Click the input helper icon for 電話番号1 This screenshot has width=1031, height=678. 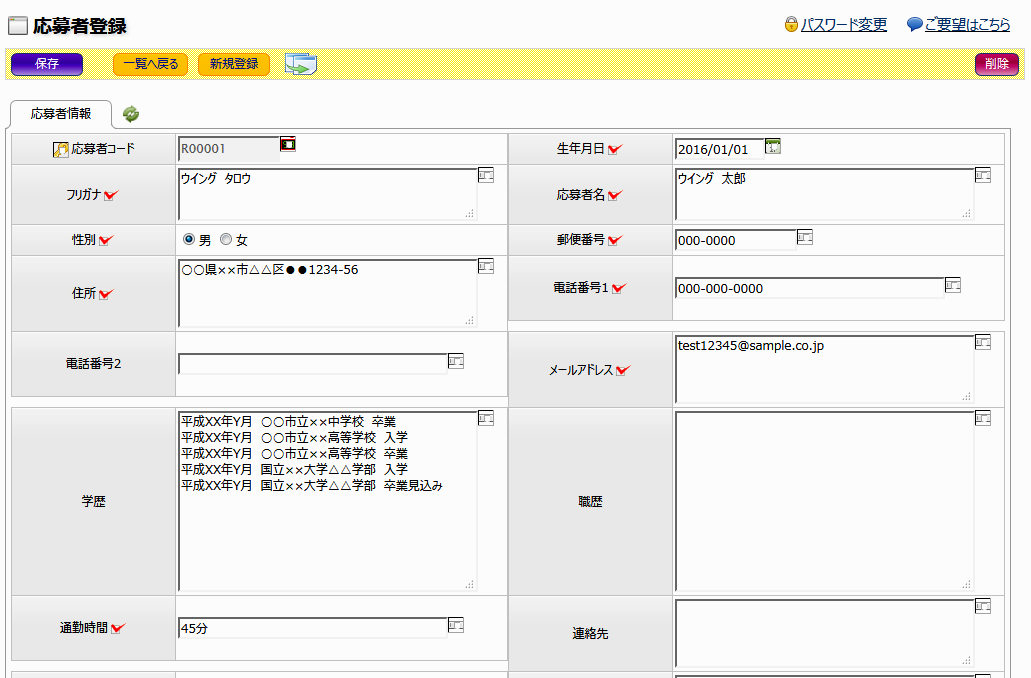953,286
